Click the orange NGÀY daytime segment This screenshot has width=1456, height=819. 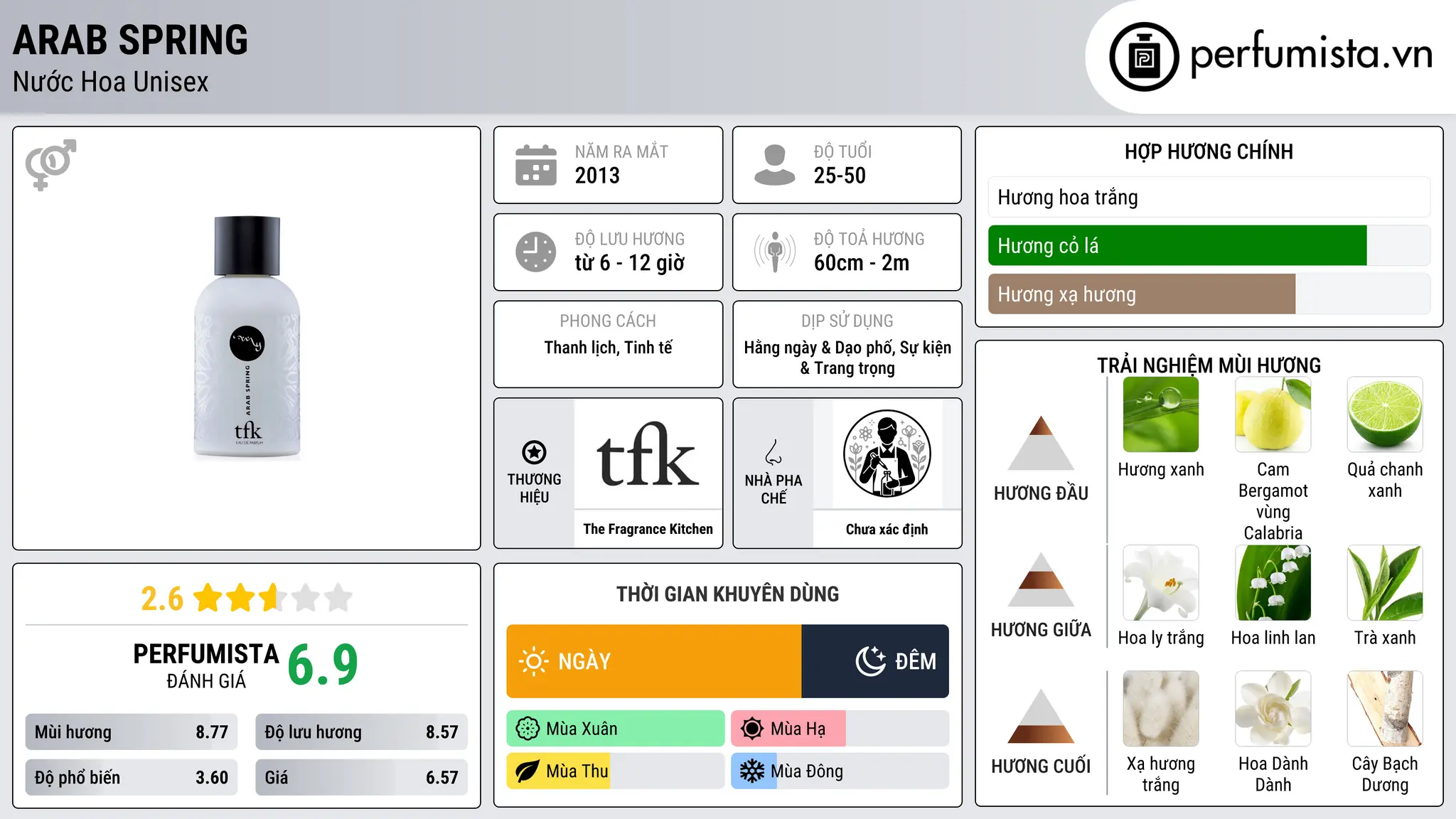(x=654, y=661)
